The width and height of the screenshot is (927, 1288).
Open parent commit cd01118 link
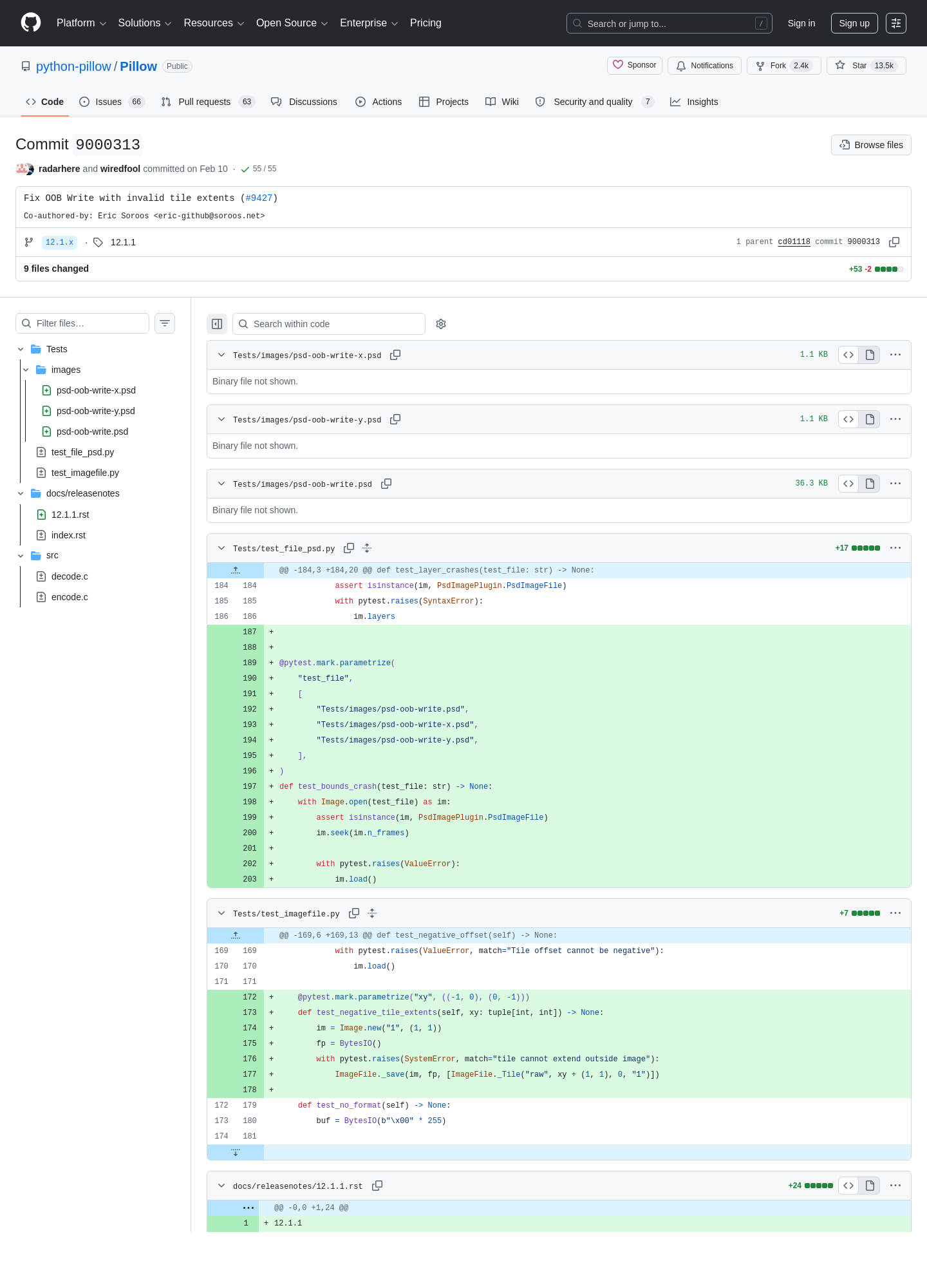tap(794, 242)
